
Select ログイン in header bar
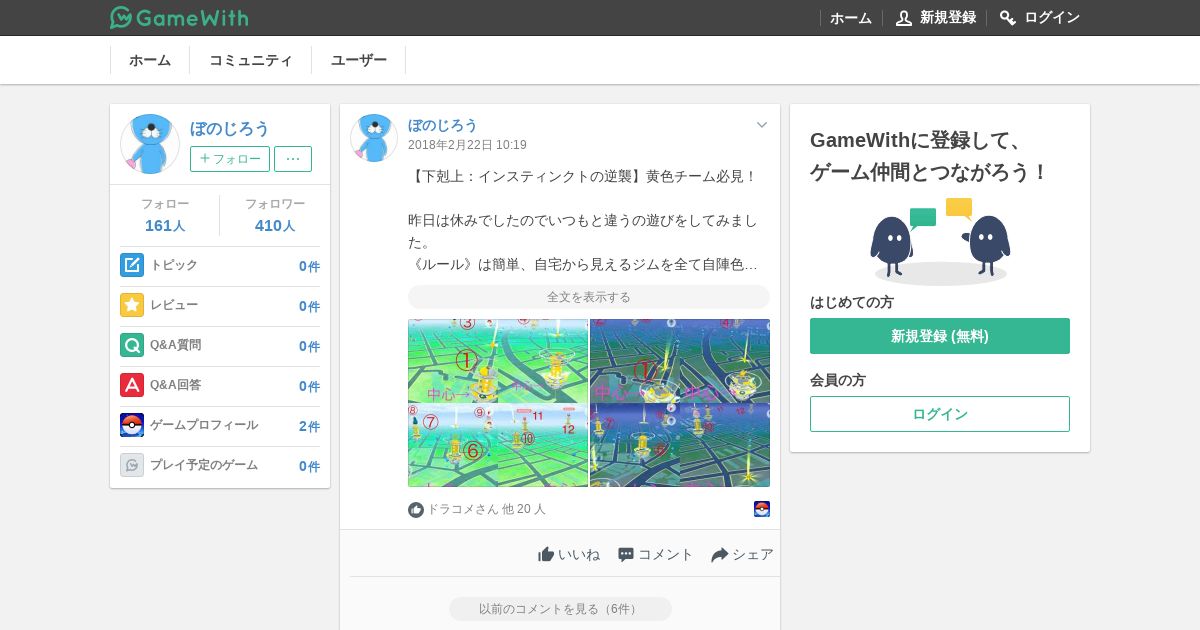coord(1052,18)
